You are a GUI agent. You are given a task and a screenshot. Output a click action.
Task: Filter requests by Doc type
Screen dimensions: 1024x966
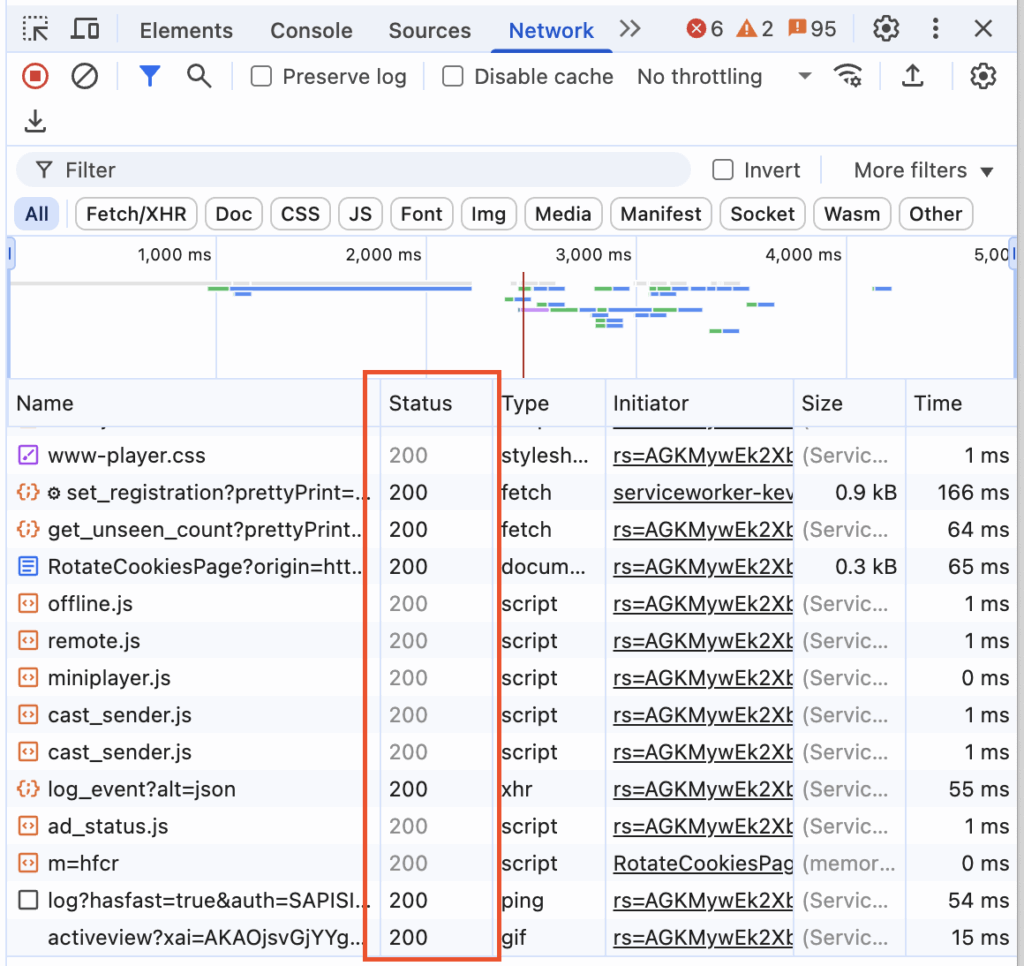click(234, 214)
